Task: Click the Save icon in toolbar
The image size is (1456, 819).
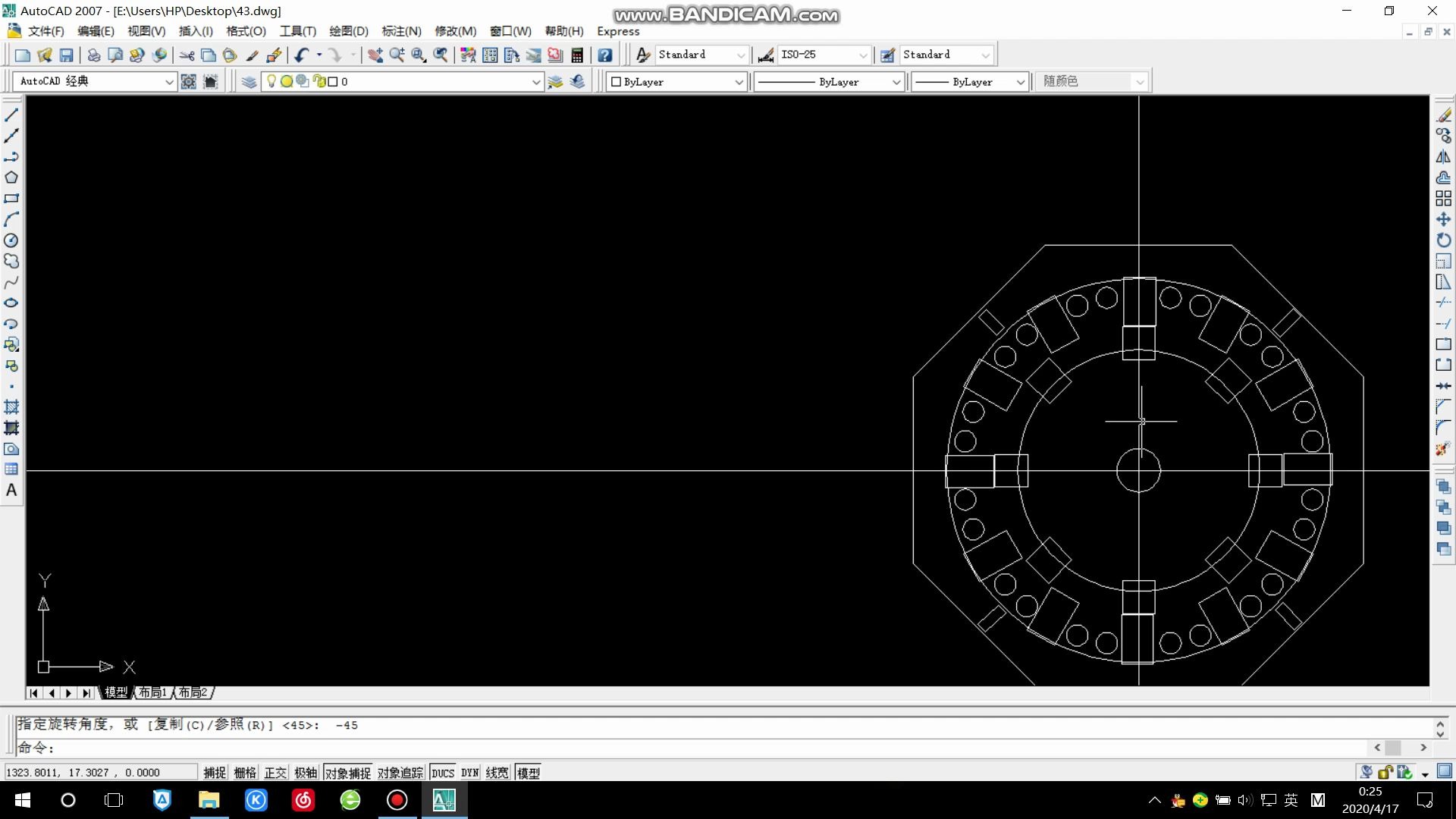Action: 67,55
